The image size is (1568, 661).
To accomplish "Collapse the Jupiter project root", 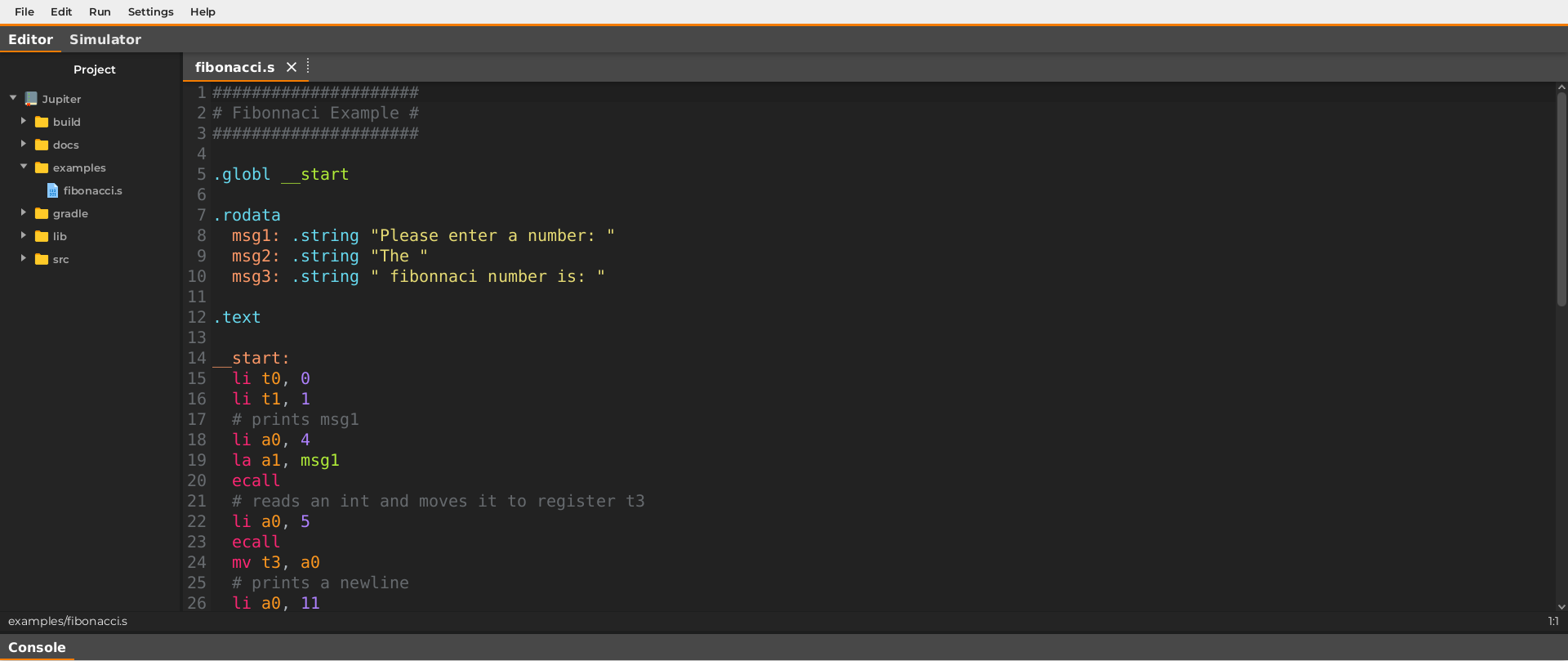I will [x=13, y=98].
